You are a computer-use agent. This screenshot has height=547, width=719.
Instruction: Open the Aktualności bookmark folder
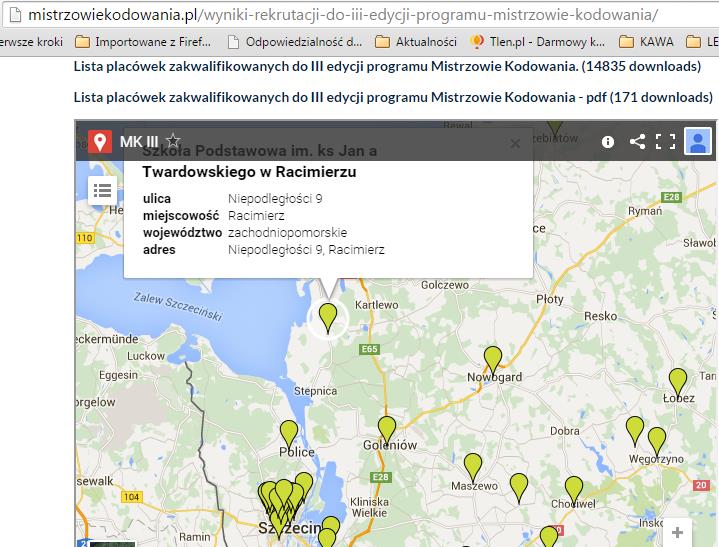tap(415, 42)
